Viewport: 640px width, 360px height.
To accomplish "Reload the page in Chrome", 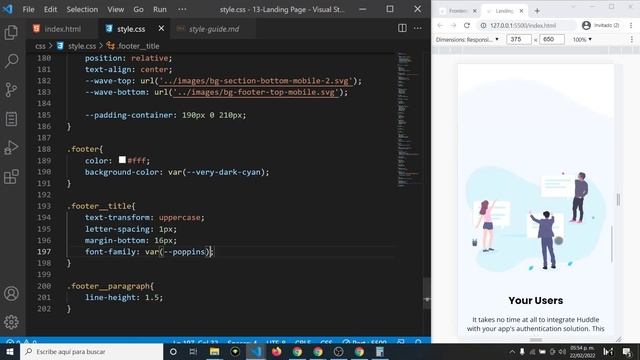I will point(467,25).
